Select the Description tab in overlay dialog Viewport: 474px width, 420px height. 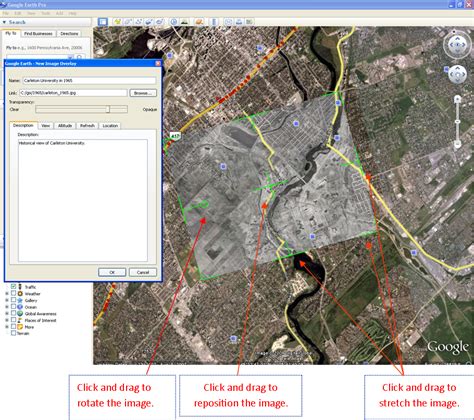(x=23, y=125)
